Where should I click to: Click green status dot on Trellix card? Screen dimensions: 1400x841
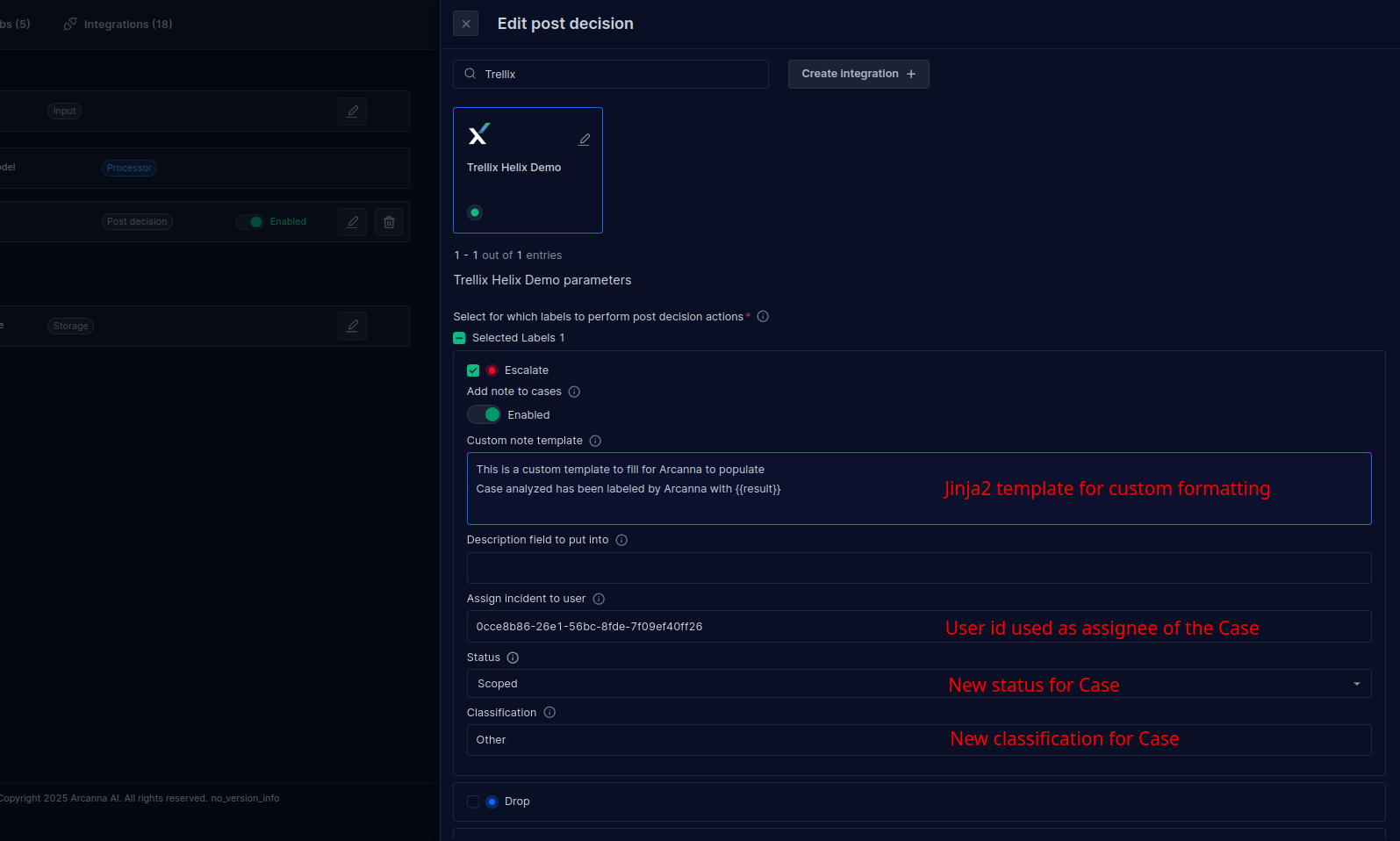point(475,212)
